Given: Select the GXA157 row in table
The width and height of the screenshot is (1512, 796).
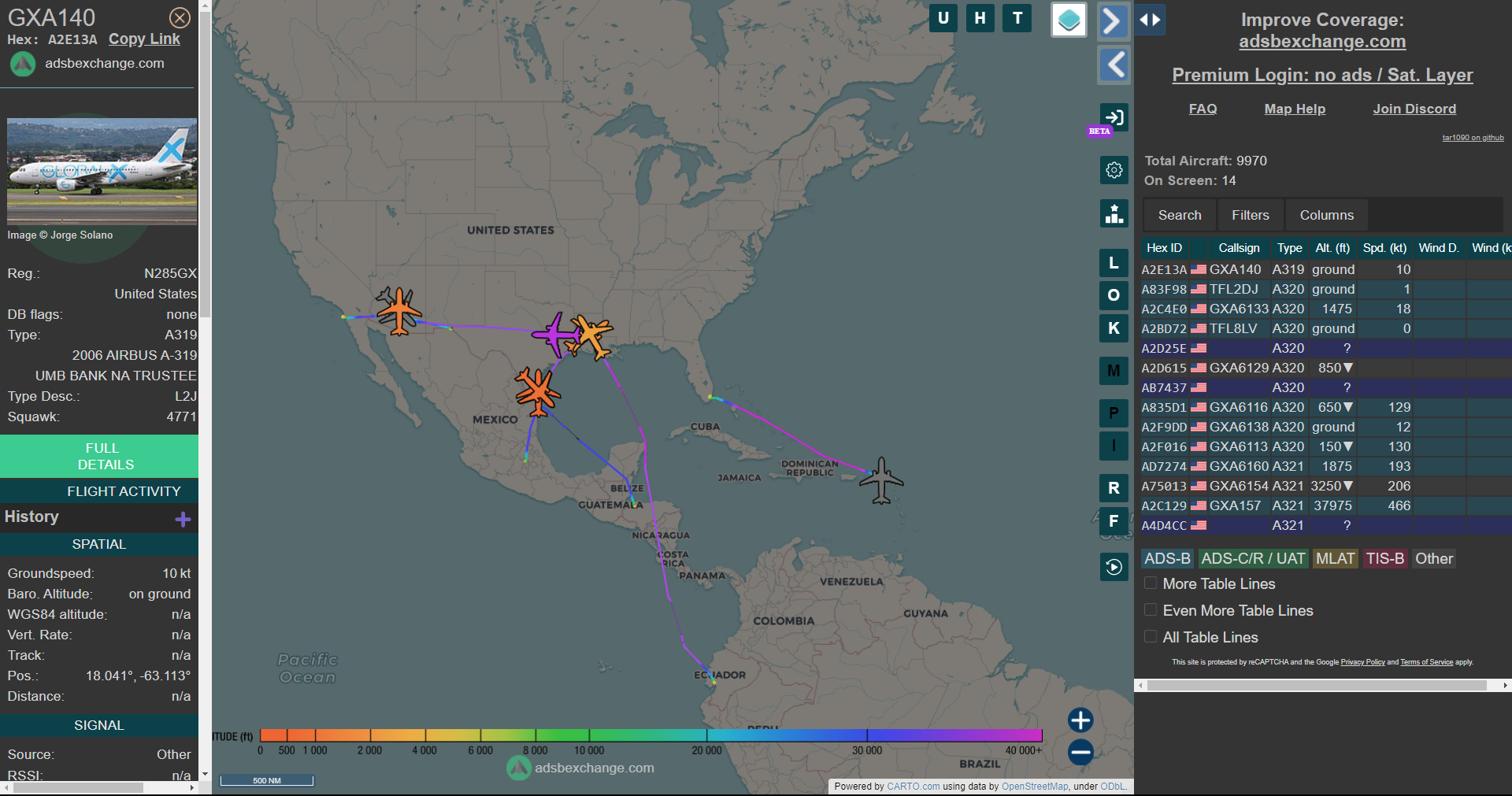Looking at the screenshot, I should click(x=1326, y=505).
